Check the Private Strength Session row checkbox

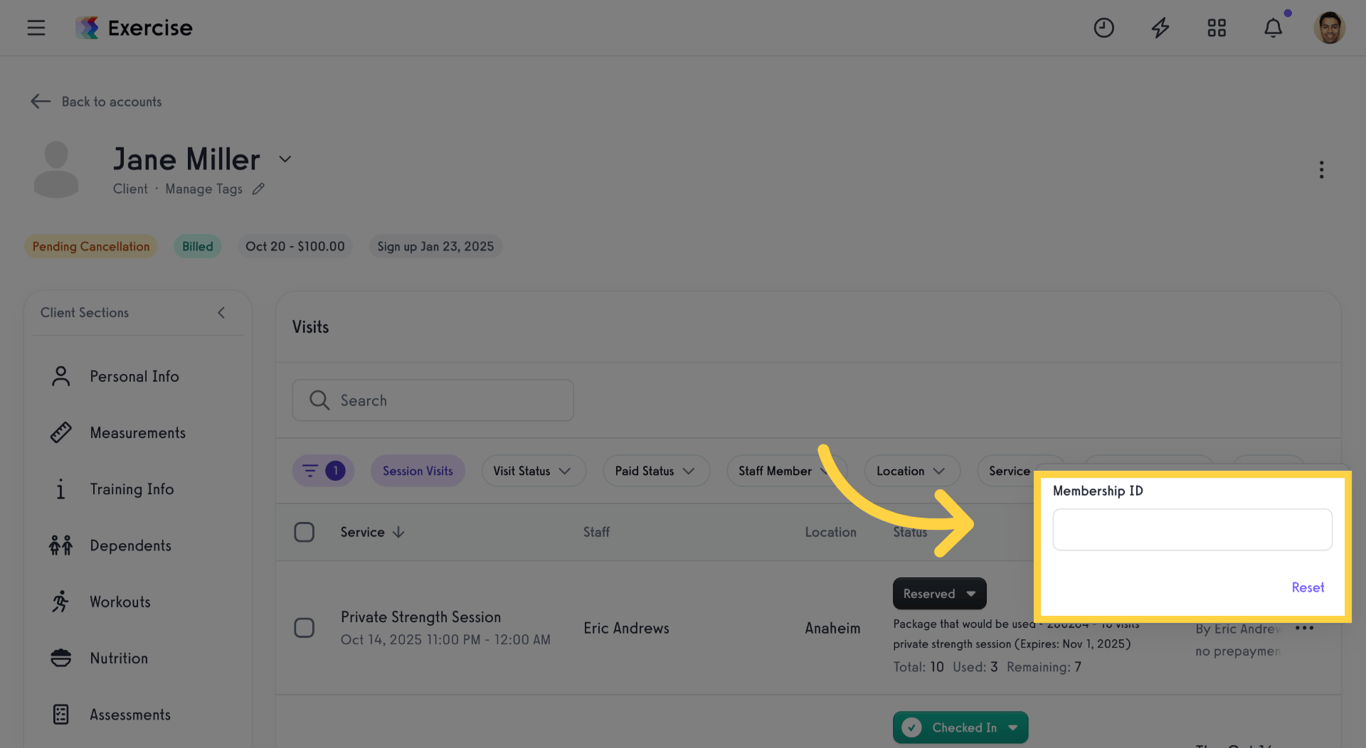click(305, 627)
